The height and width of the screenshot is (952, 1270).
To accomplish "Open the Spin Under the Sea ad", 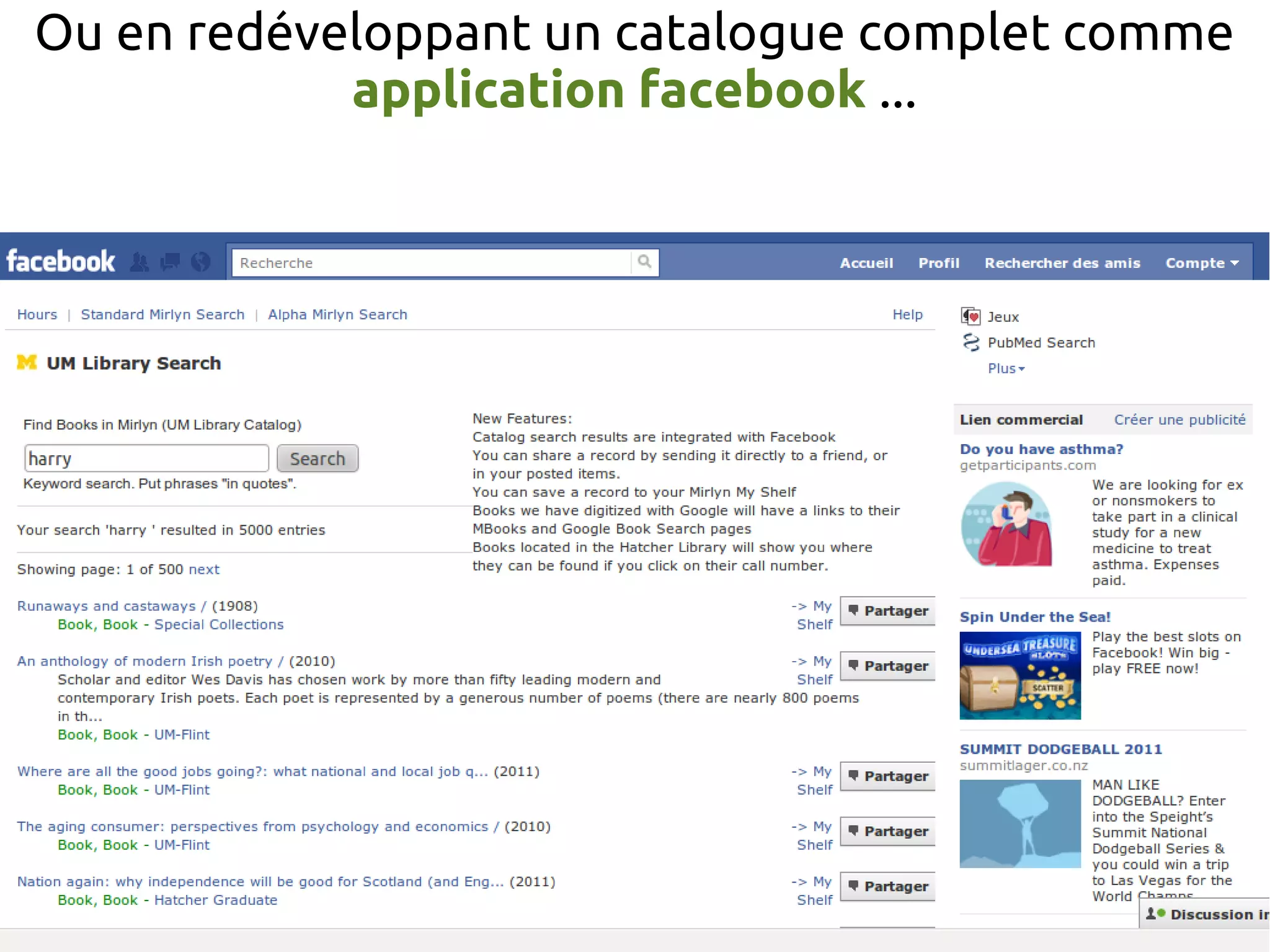I will [x=1035, y=617].
